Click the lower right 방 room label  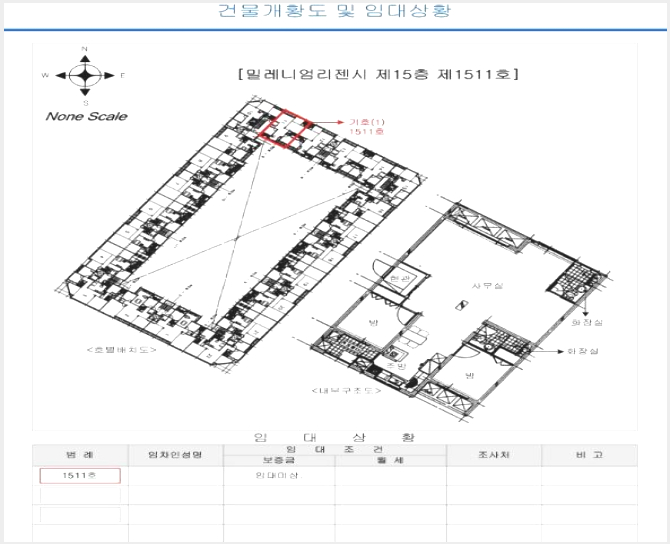point(469,375)
